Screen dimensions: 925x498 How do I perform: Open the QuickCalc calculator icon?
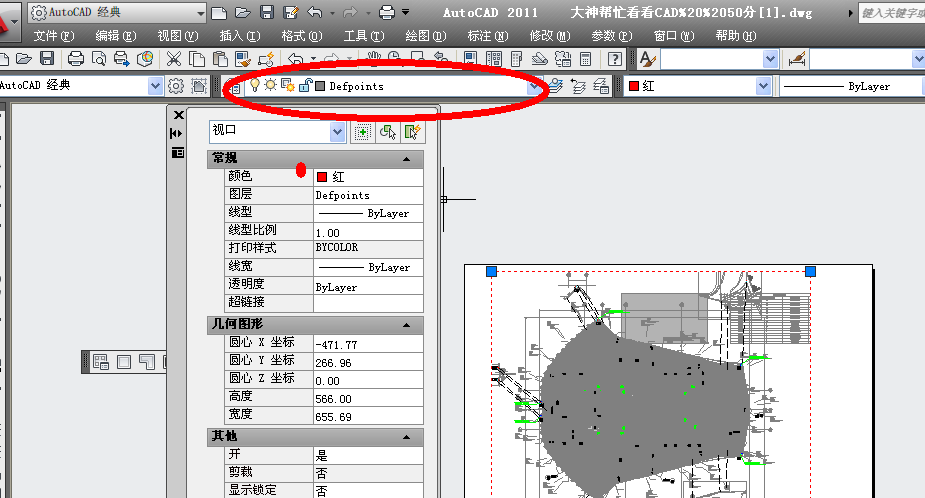(x=586, y=58)
